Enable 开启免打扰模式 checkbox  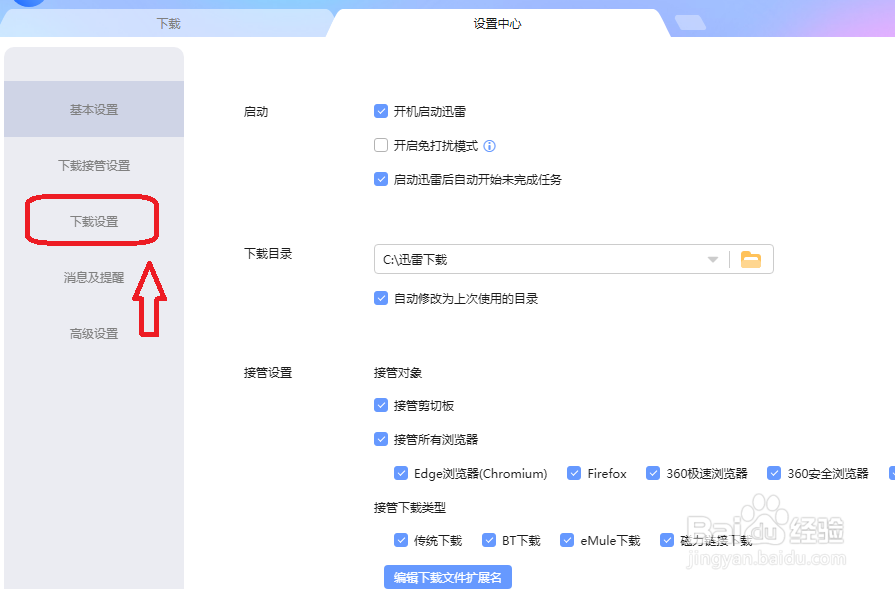[381, 145]
